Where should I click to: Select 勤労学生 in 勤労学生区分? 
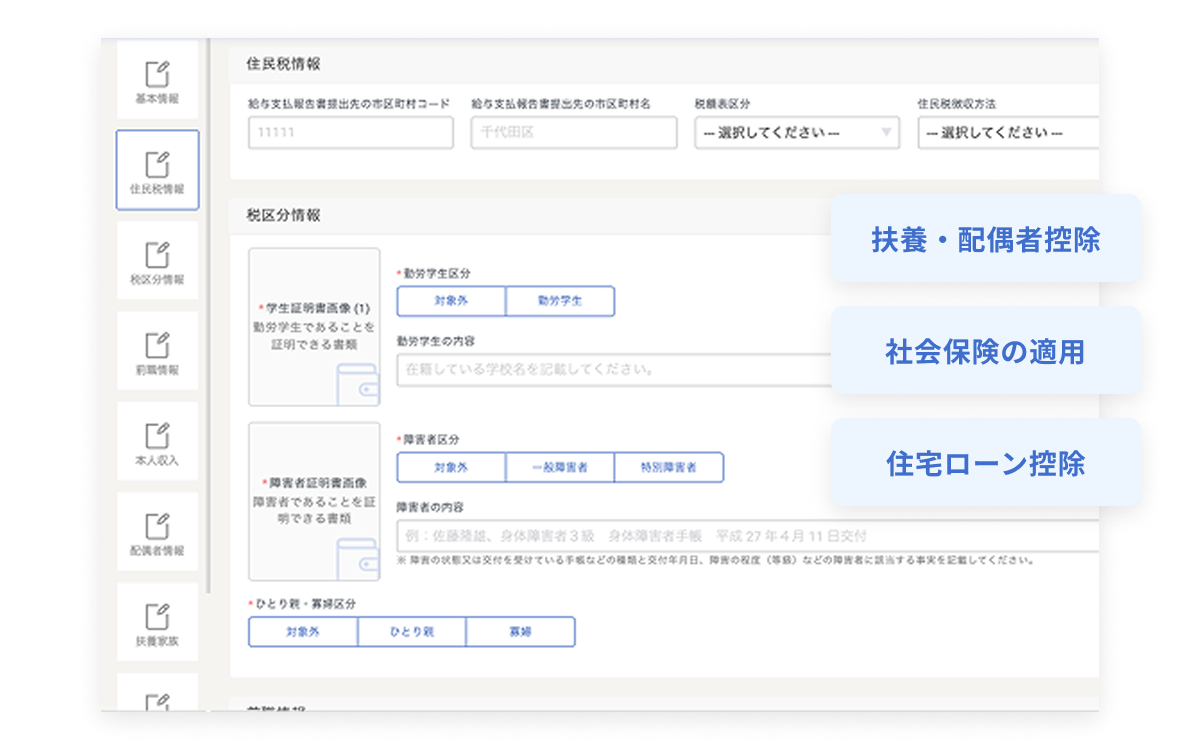tap(560, 301)
